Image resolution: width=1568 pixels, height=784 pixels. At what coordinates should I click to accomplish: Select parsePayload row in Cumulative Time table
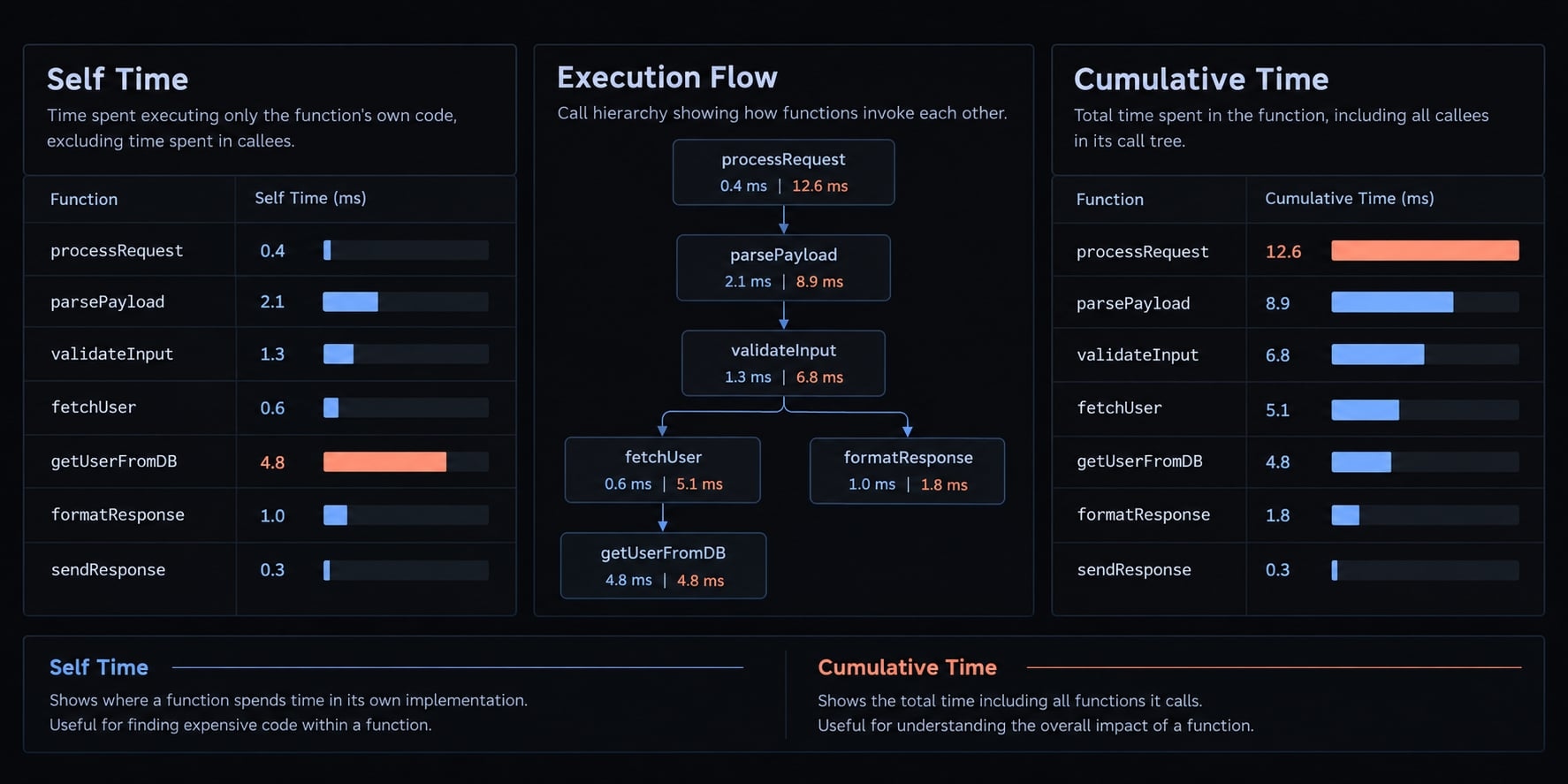(1298, 303)
